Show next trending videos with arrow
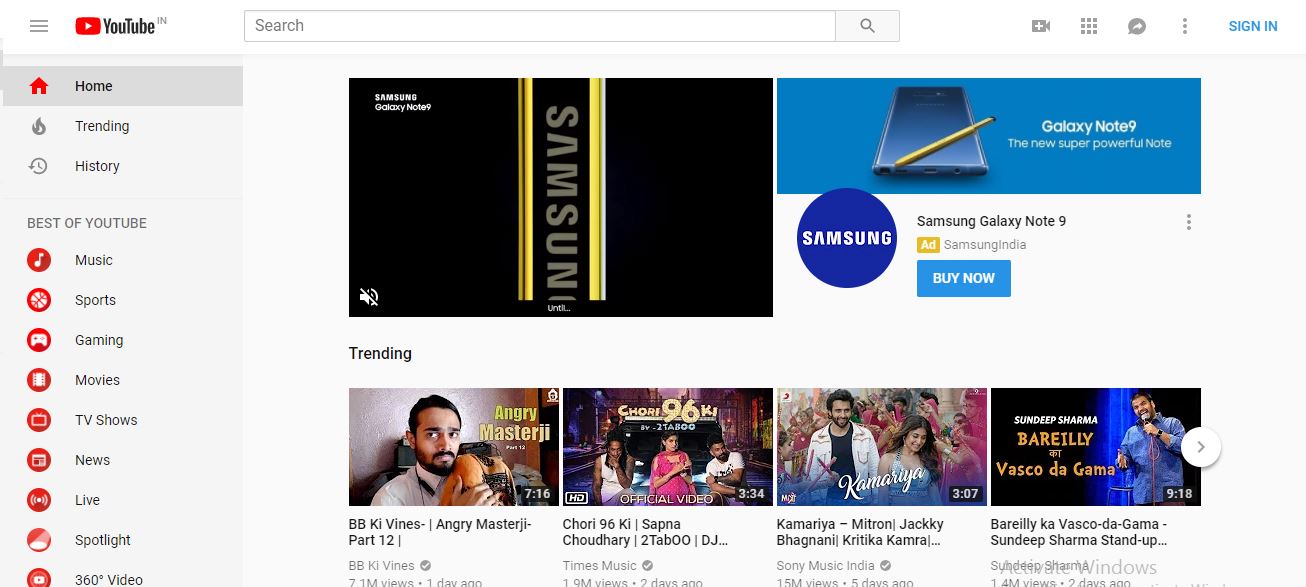The image size is (1306, 587). click(1201, 447)
